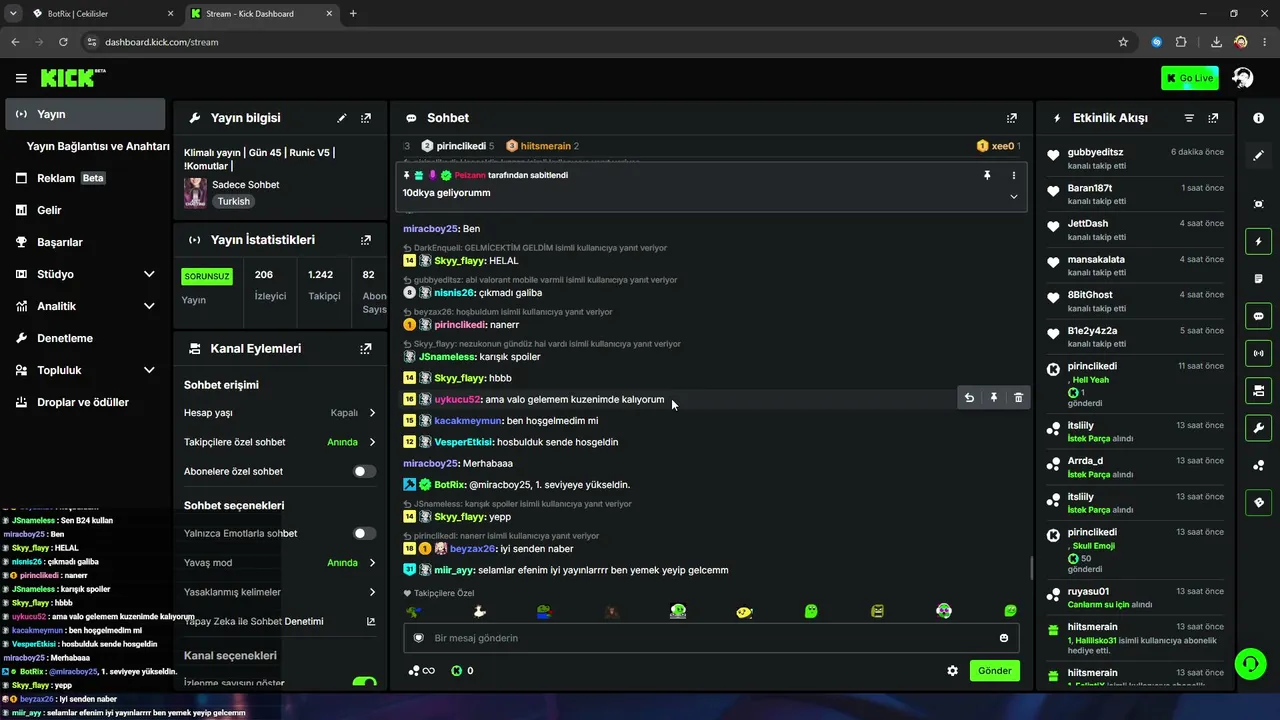Click BotRix username in chat
The height and width of the screenshot is (720, 1280).
pos(450,485)
